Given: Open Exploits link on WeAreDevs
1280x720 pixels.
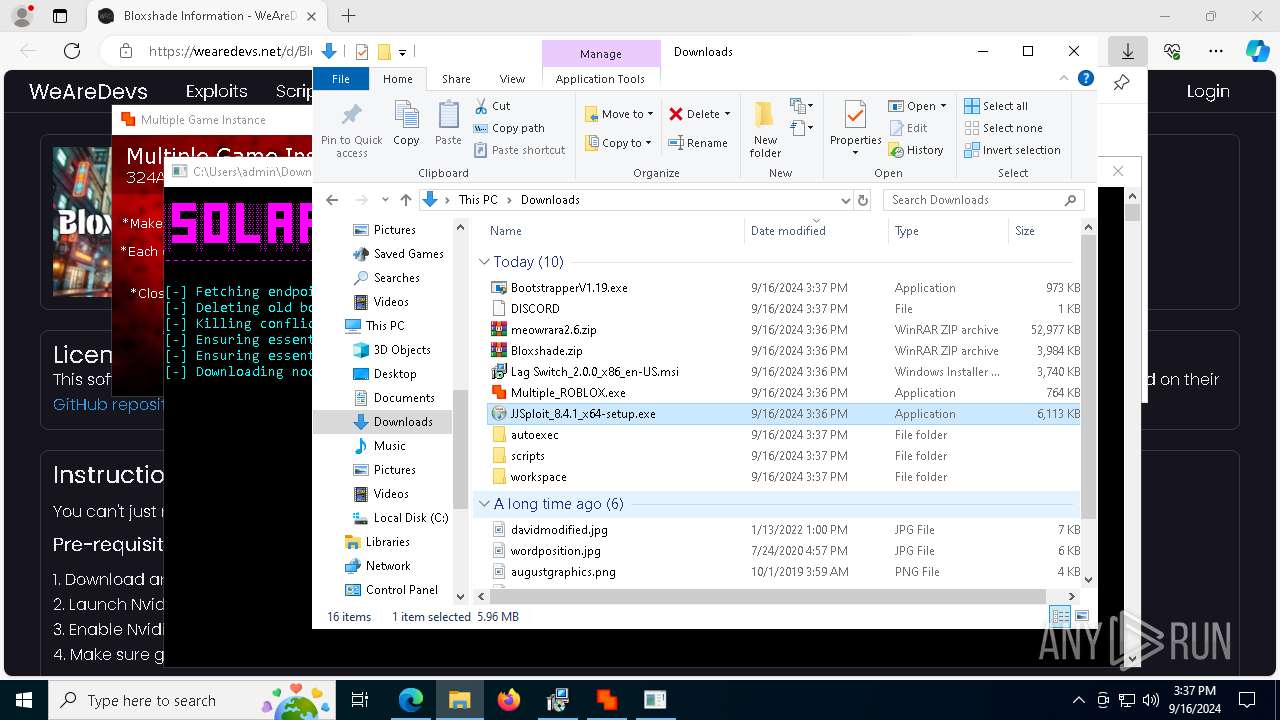Looking at the screenshot, I should 216,91.
